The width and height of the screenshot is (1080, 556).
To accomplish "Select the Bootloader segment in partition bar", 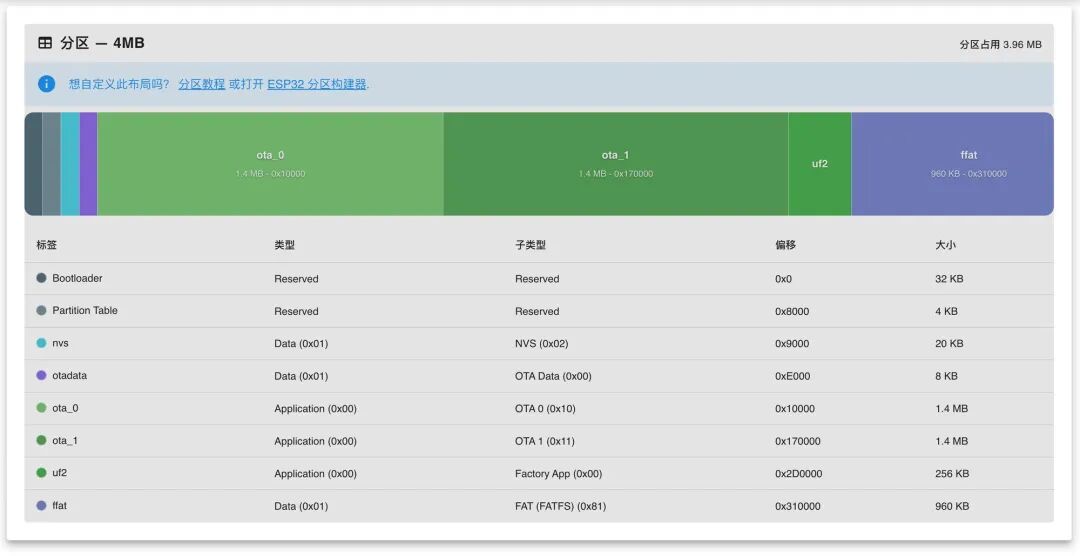I will coord(33,164).
